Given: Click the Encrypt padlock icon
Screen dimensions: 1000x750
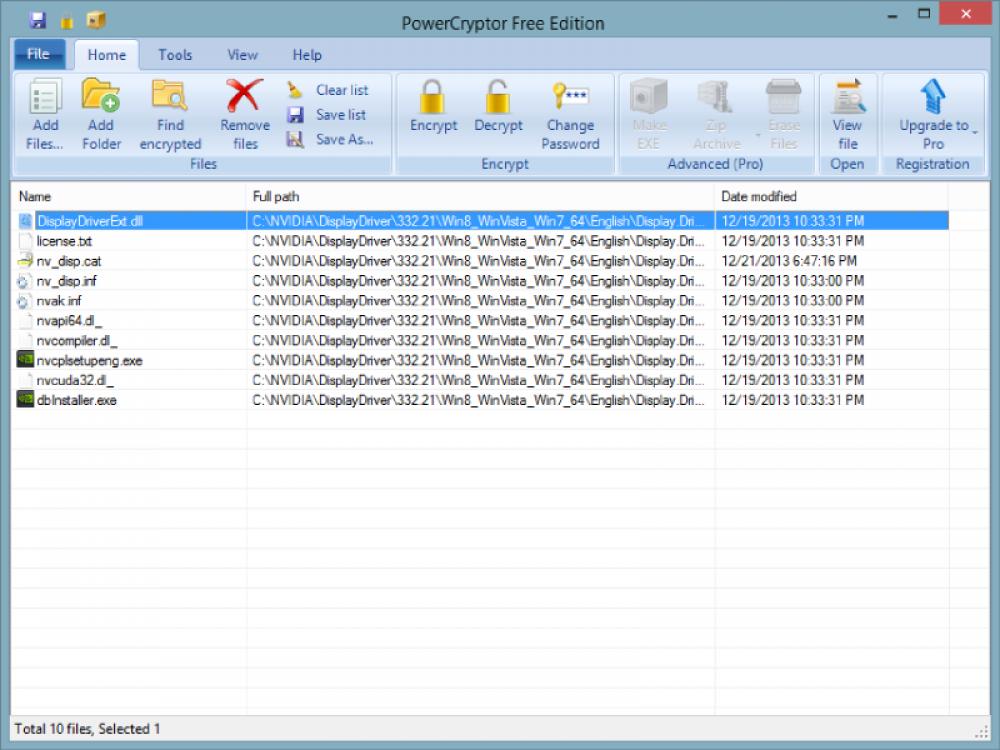Looking at the screenshot, I should [x=433, y=100].
